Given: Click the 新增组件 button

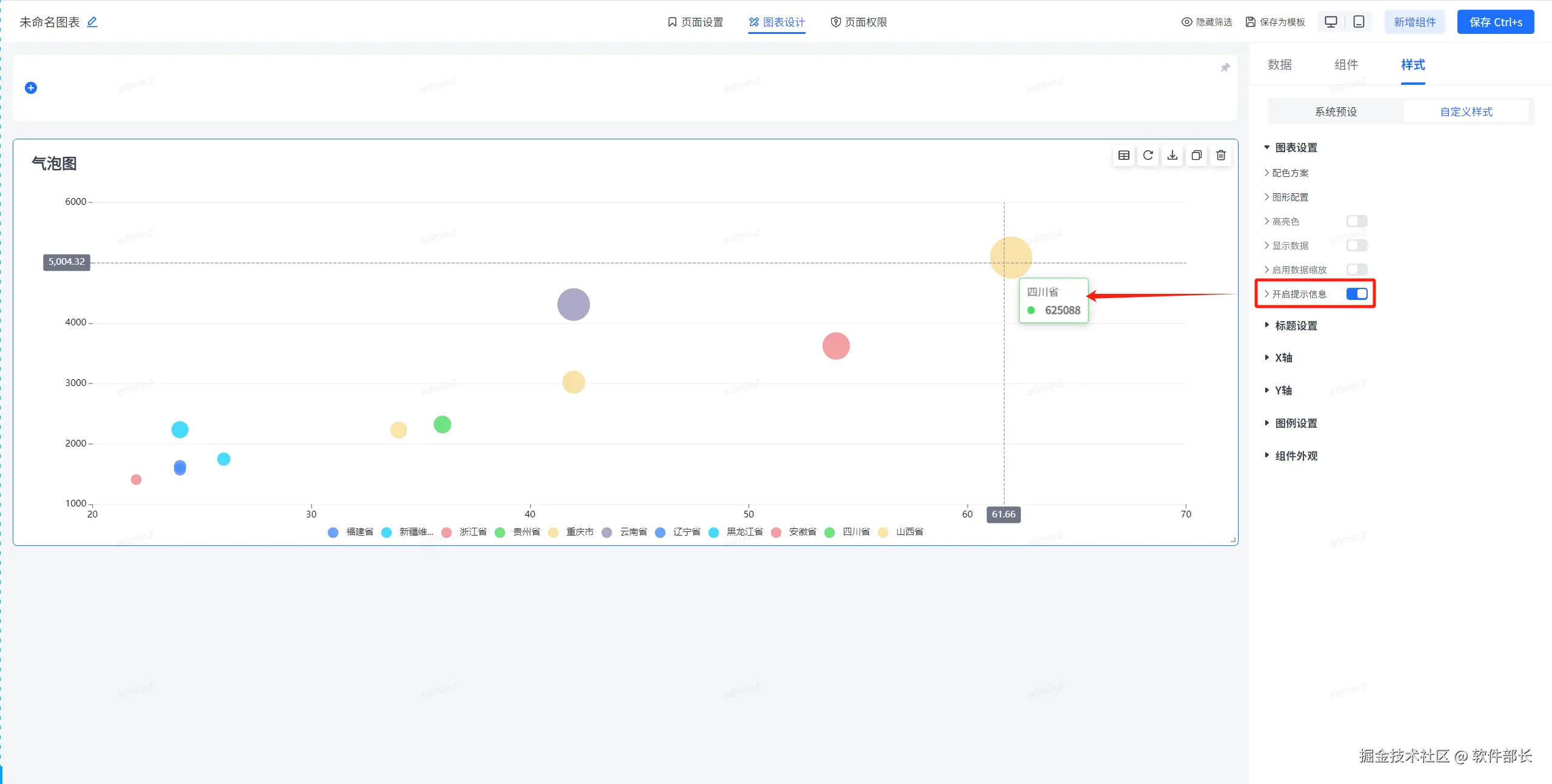Looking at the screenshot, I should click(x=1414, y=22).
